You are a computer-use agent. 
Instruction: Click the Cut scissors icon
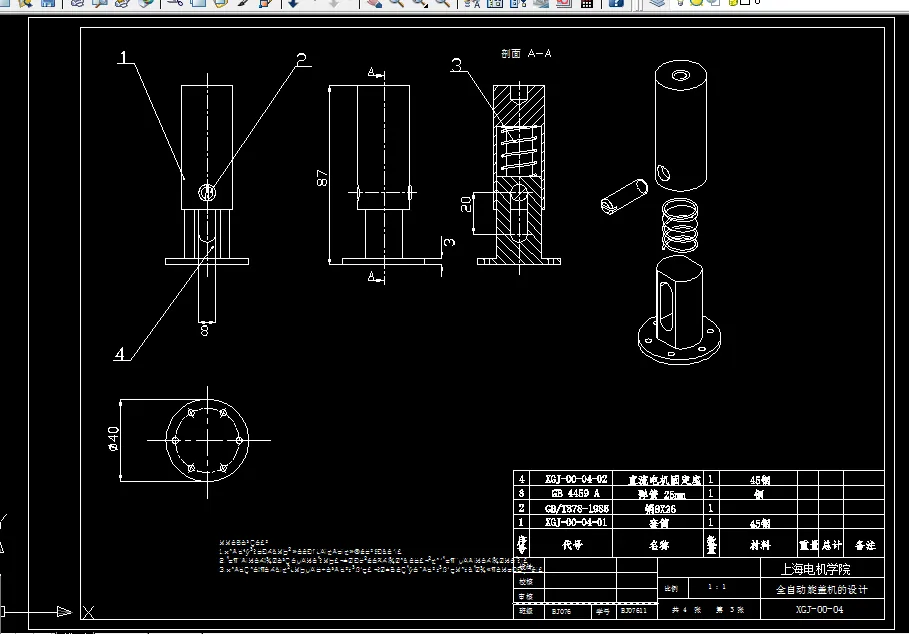(x=175, y=2)
